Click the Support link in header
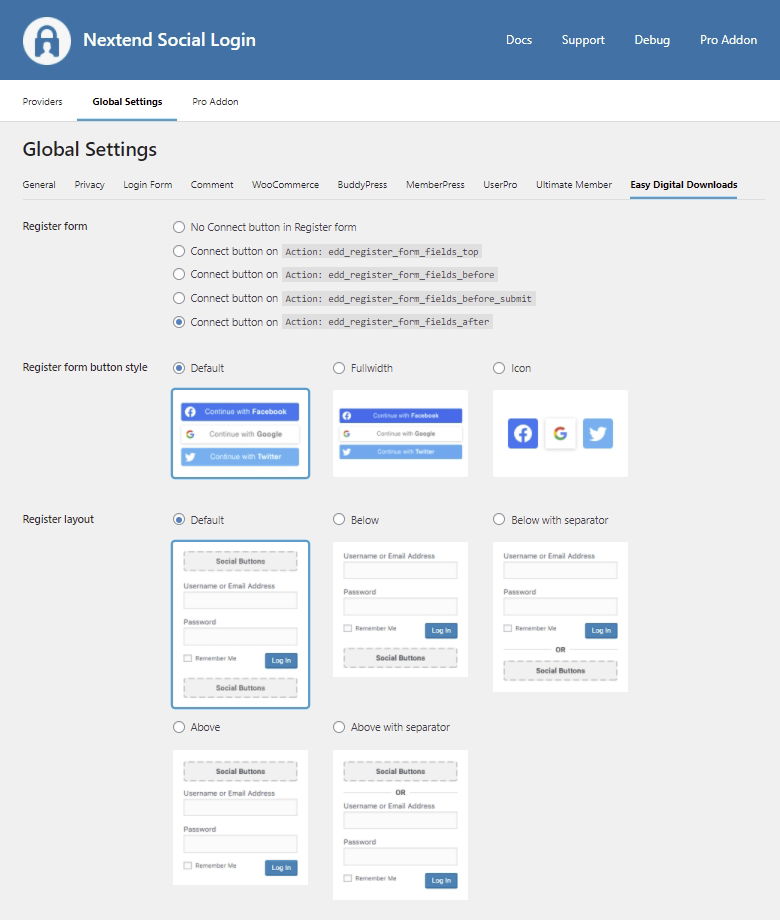 point(583,40)
